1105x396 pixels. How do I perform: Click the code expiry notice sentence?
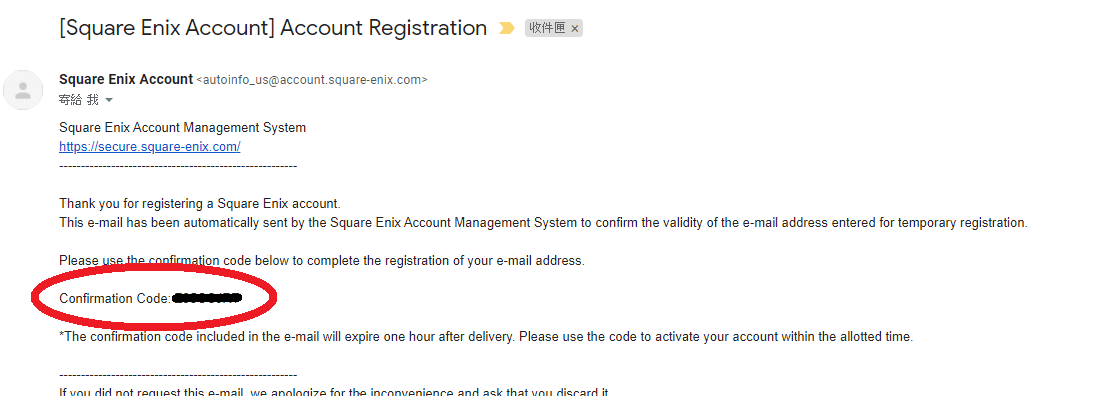486,337
